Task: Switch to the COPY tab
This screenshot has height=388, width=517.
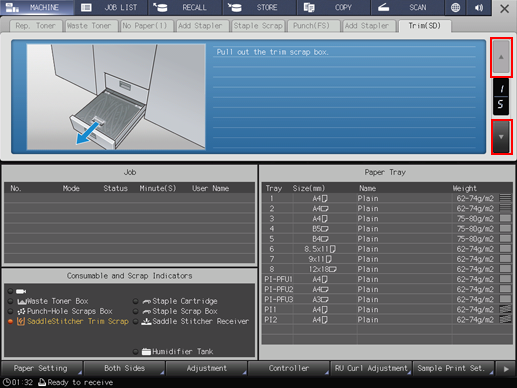Action: (333, 7)
